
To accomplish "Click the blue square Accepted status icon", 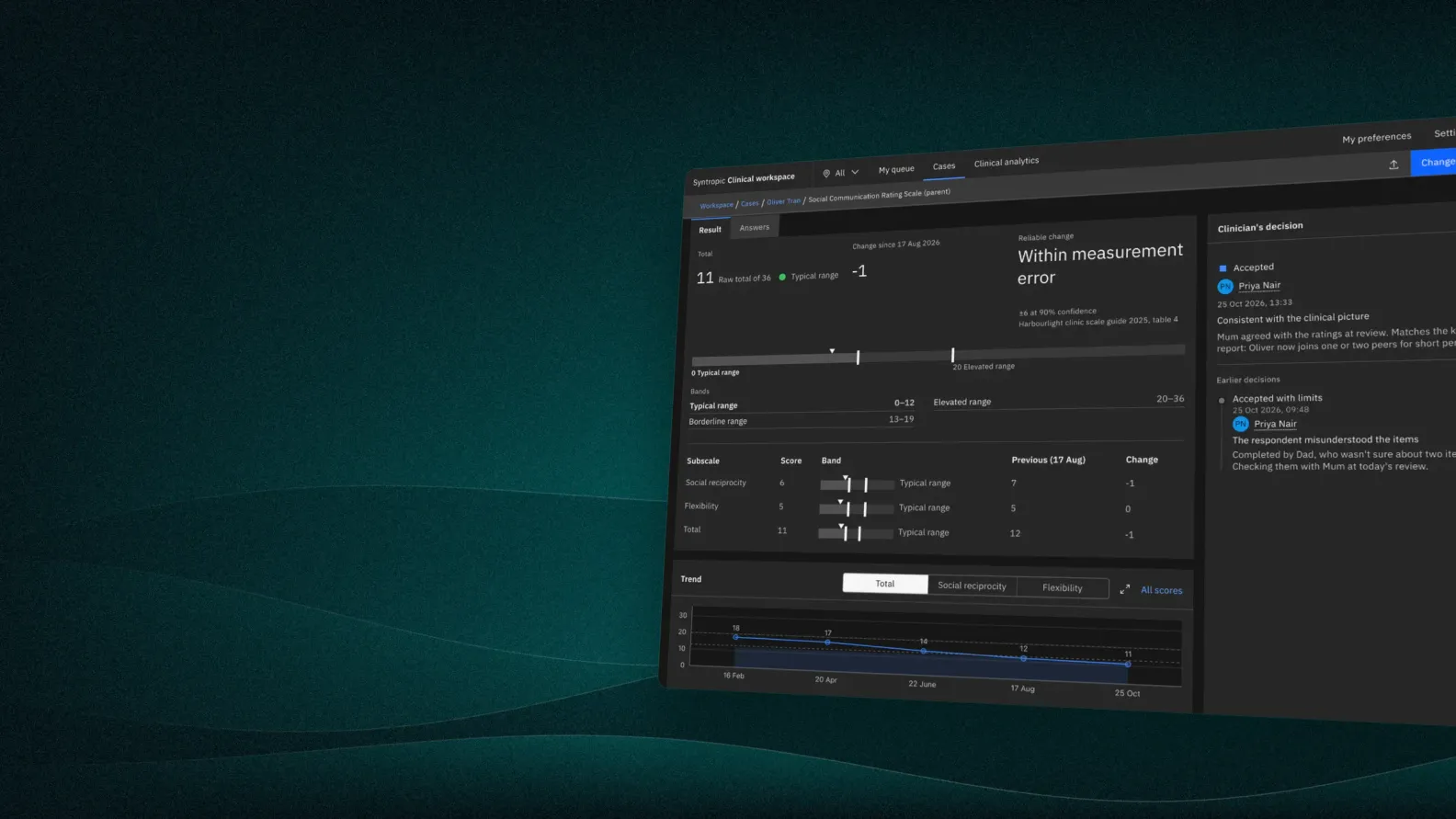I will tap(1223, 268).
